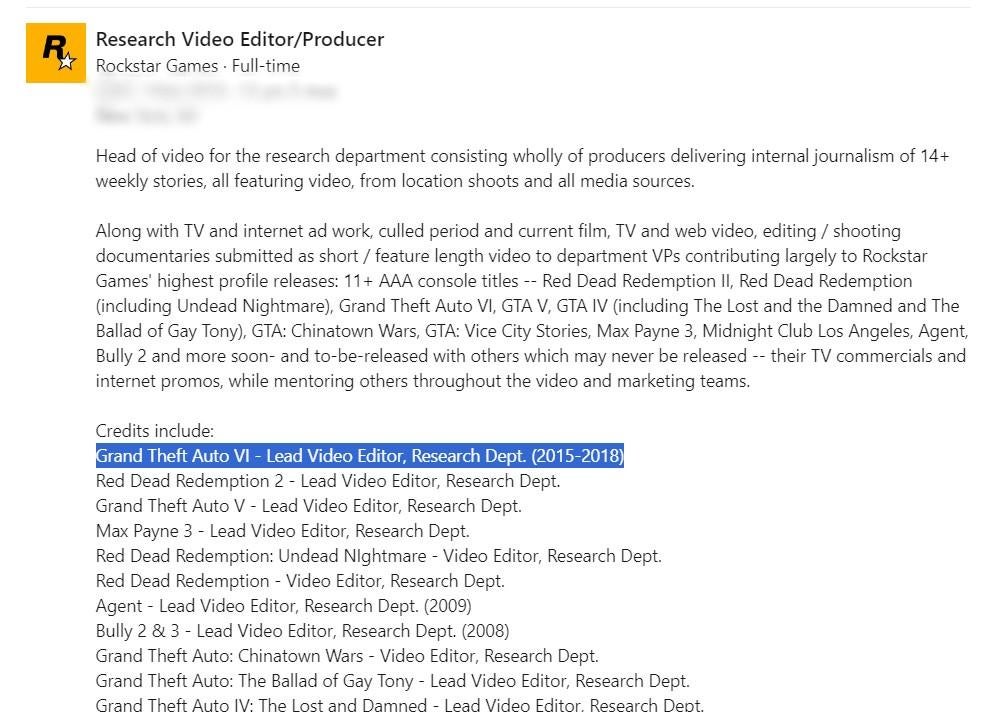The image size is (995, 712).
Task: Select the Grand Theft Auto V credit line
Action: coord(309,506)
